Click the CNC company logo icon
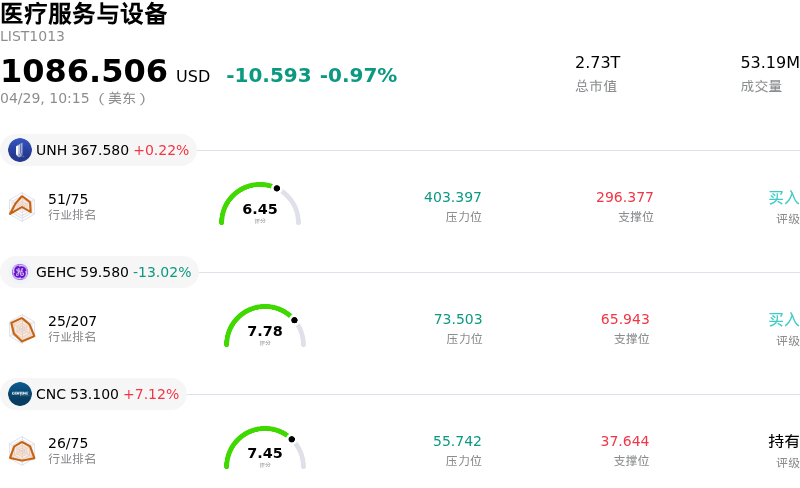This screenshot has height=488, width=800. tap(20, 394)
